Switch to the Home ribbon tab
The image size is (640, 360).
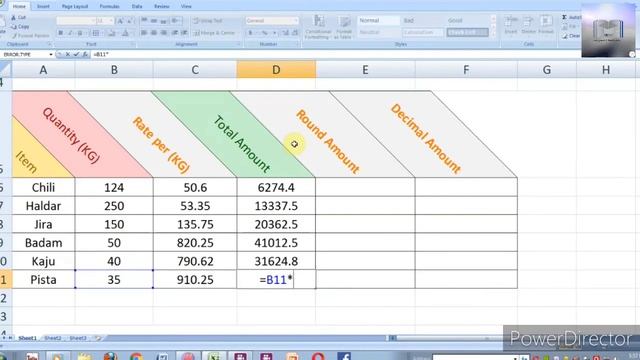pyautogui.click(x=19, y=7)
